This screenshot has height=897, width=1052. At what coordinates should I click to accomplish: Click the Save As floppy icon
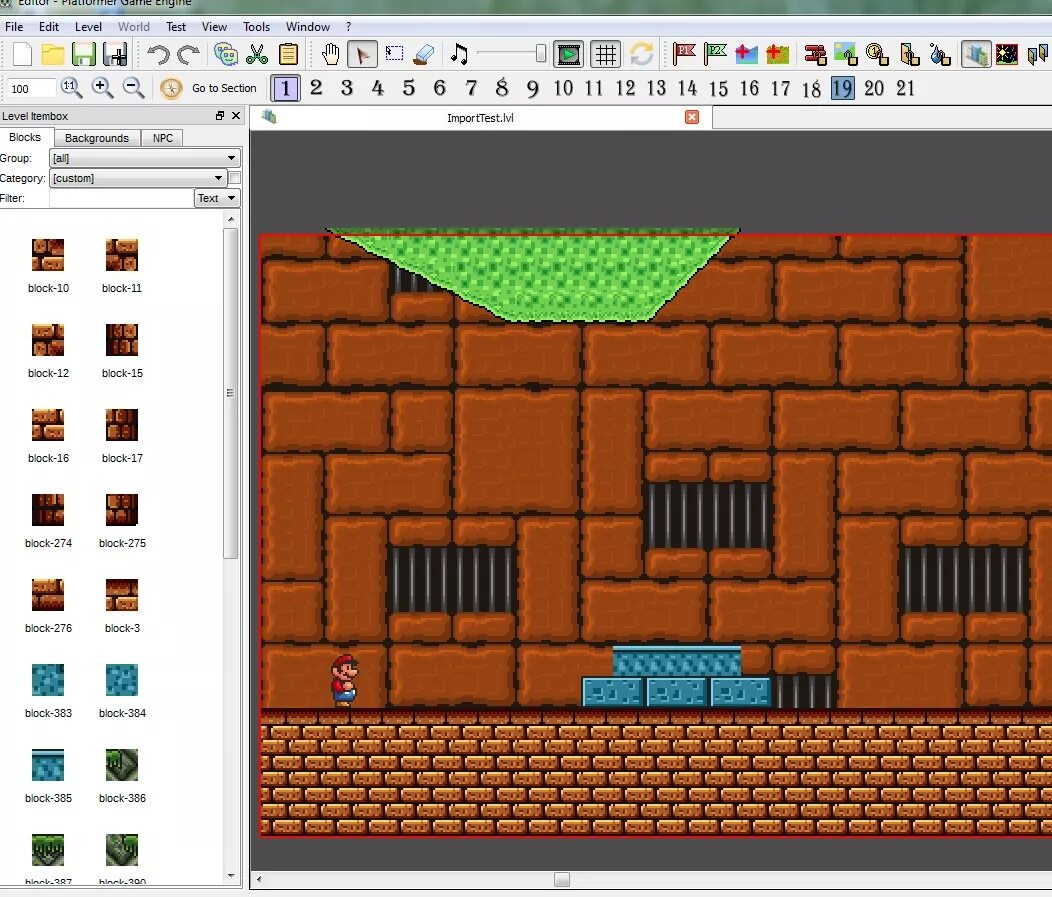(115, 54)
